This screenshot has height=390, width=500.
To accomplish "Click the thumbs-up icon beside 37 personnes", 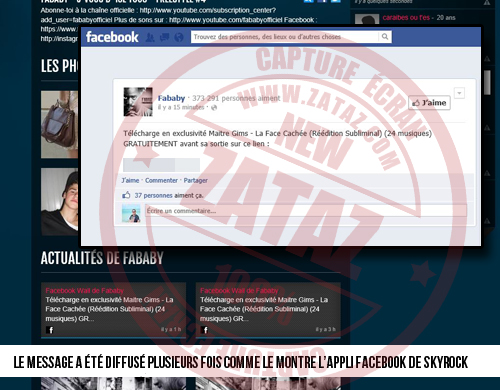I will [x=126, y=195].
